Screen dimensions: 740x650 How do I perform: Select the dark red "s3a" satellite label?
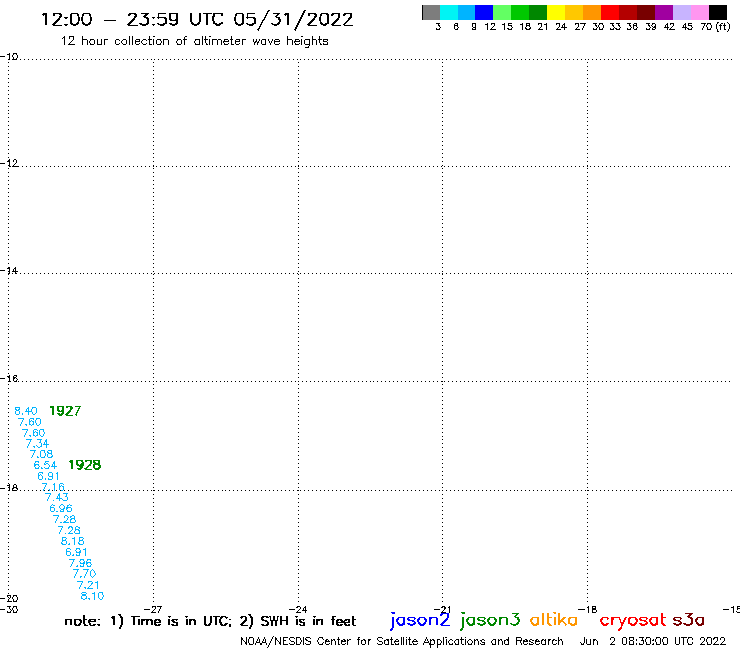[x=689, y=620]
